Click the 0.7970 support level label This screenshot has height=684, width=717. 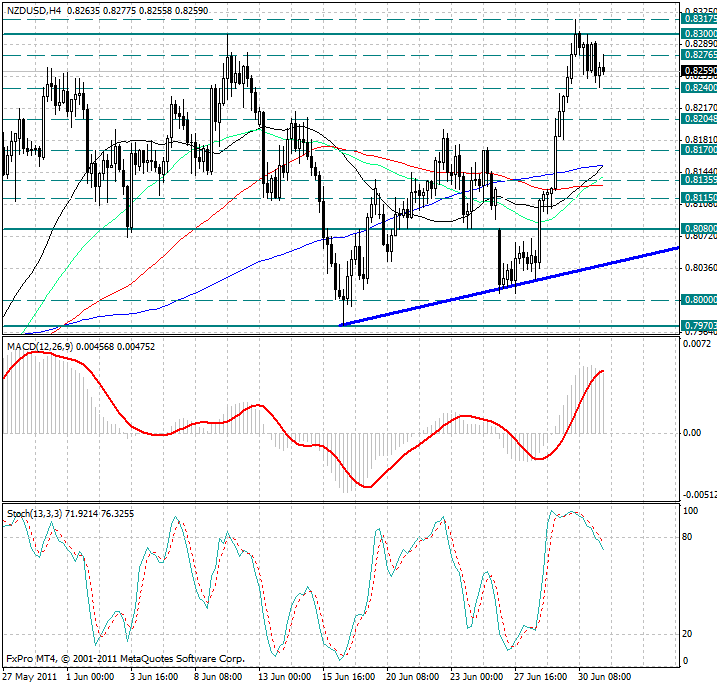tap(698, 326)
